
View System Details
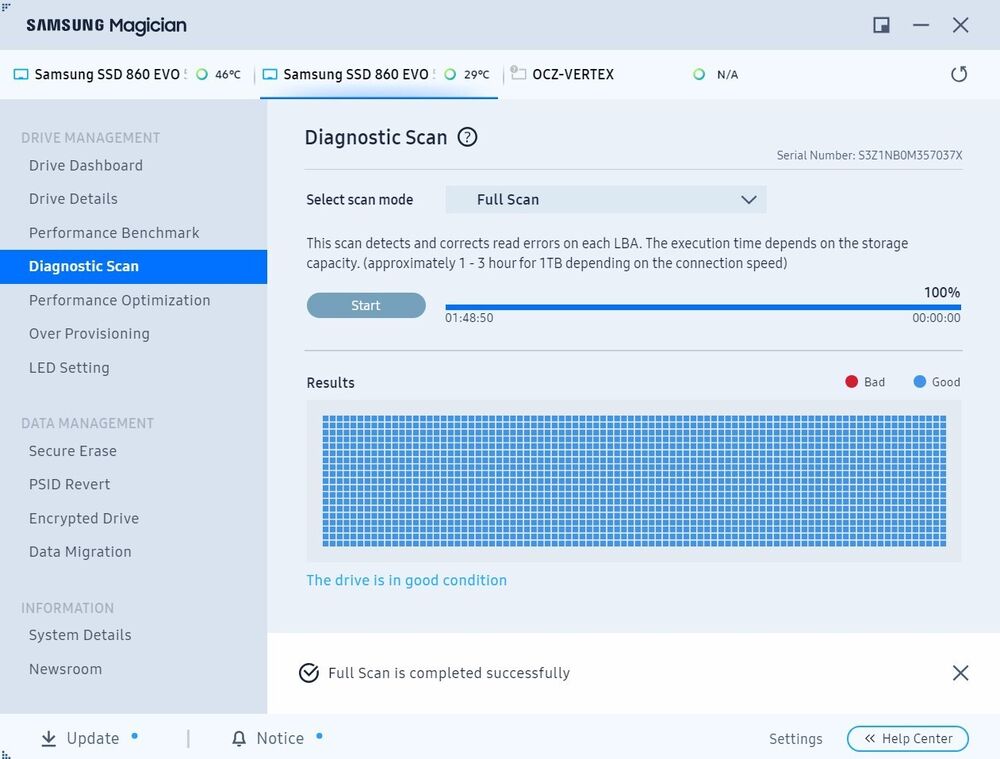[x=80, y=635]
